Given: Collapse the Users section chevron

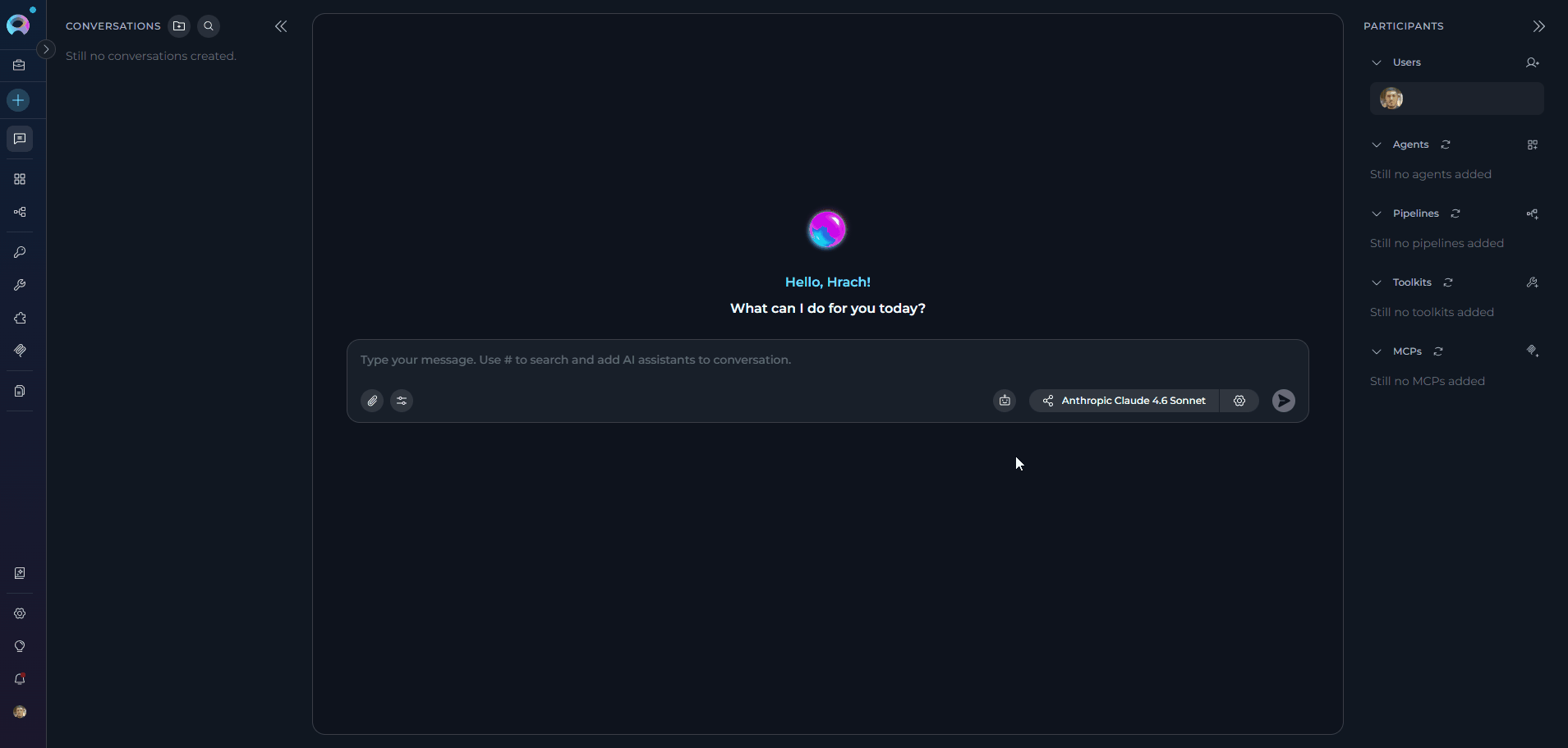Looking at the screenshot, I should [x=1377, y=62].
